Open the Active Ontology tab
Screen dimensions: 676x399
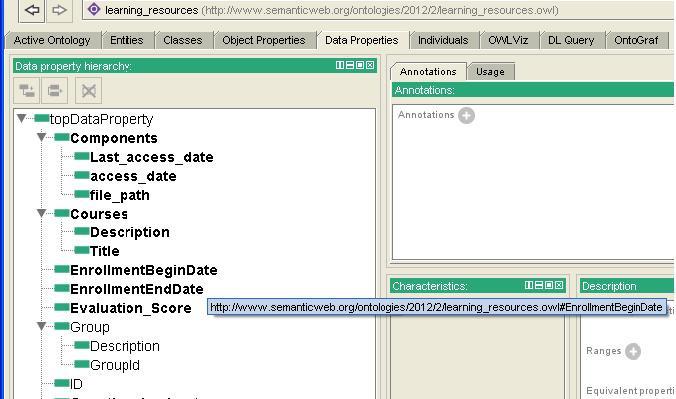52,40
